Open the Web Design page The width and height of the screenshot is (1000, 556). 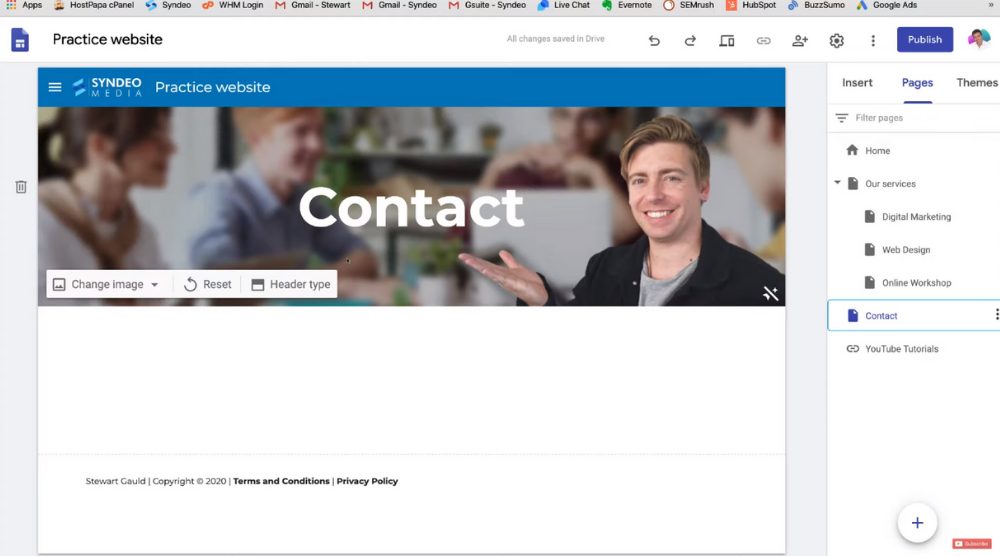[906, 250]
